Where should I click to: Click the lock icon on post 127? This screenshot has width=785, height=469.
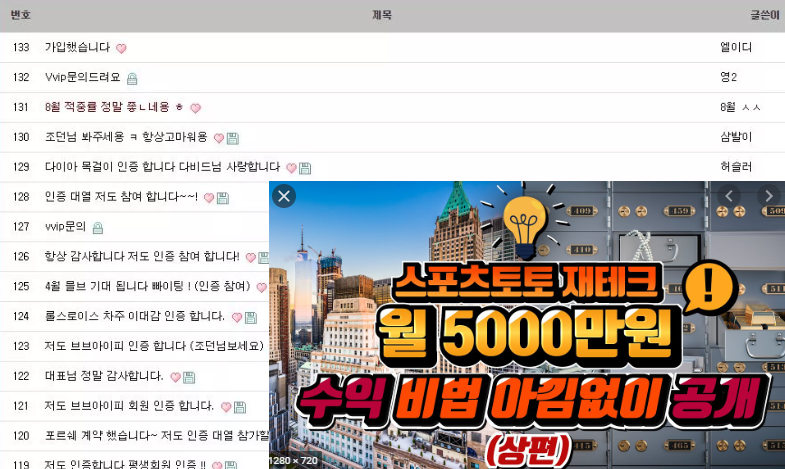pyautogui.click(x=98, y=228)
